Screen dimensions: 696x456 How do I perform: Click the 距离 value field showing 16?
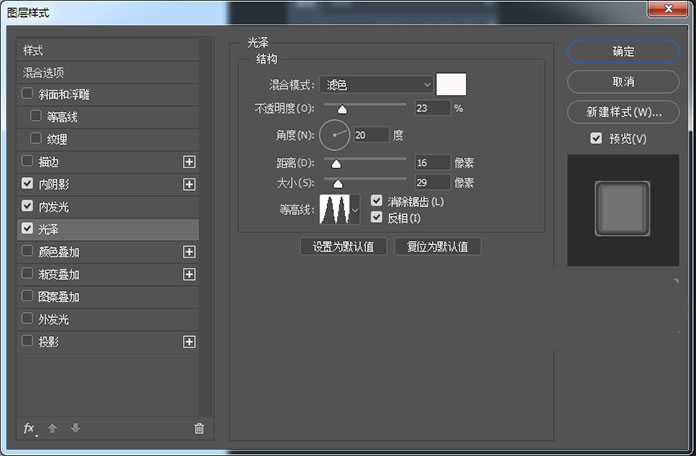pyautogui.click(x=432, y=163)
